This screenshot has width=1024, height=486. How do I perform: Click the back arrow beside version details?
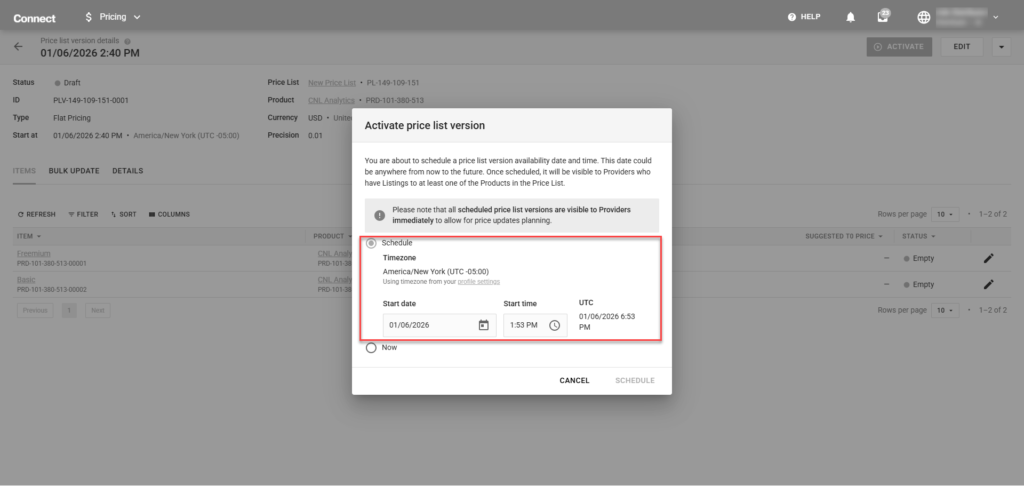[18, 47]
